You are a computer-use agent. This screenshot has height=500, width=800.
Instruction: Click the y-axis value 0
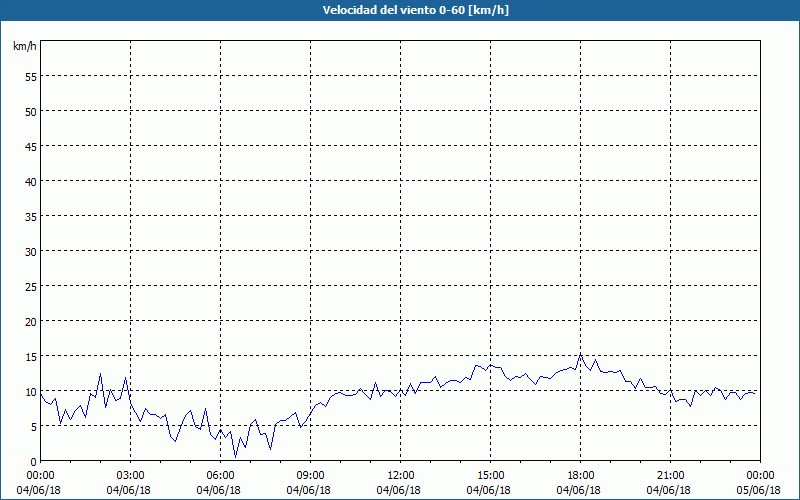click(x=34, y=462)
